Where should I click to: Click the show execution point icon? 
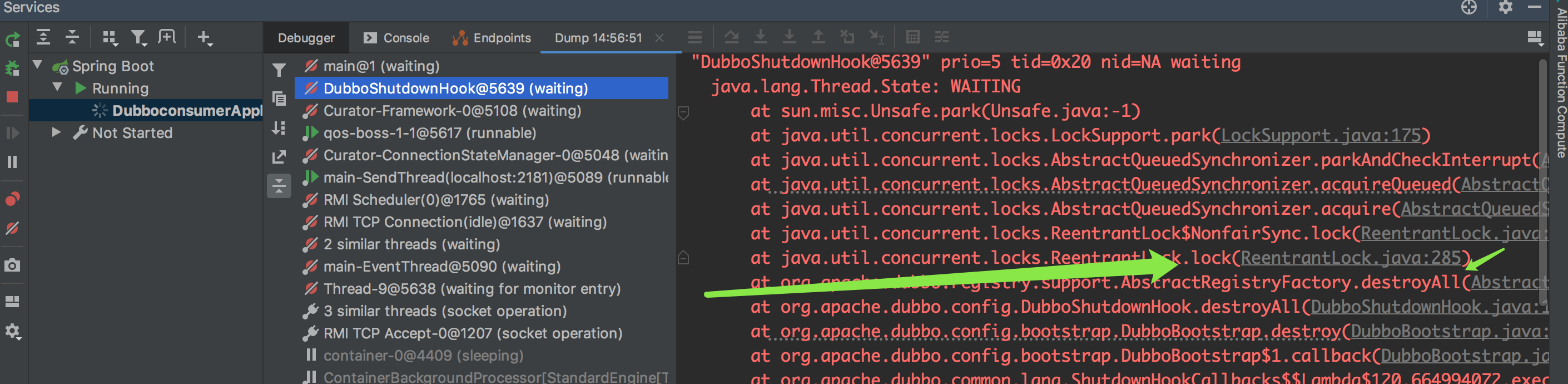695,38
